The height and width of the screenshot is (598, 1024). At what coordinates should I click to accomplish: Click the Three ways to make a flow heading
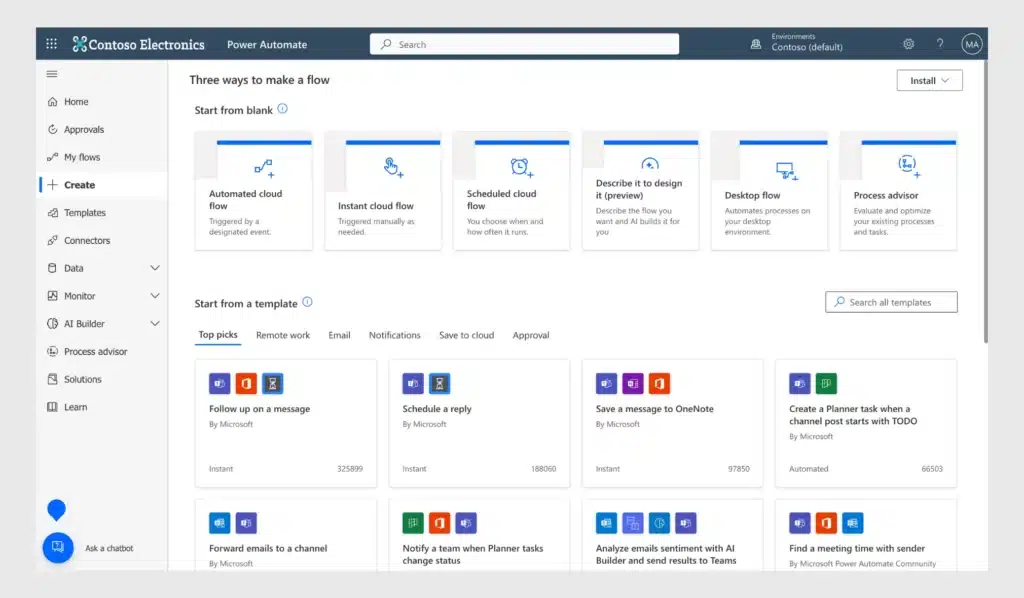point(259,80)
